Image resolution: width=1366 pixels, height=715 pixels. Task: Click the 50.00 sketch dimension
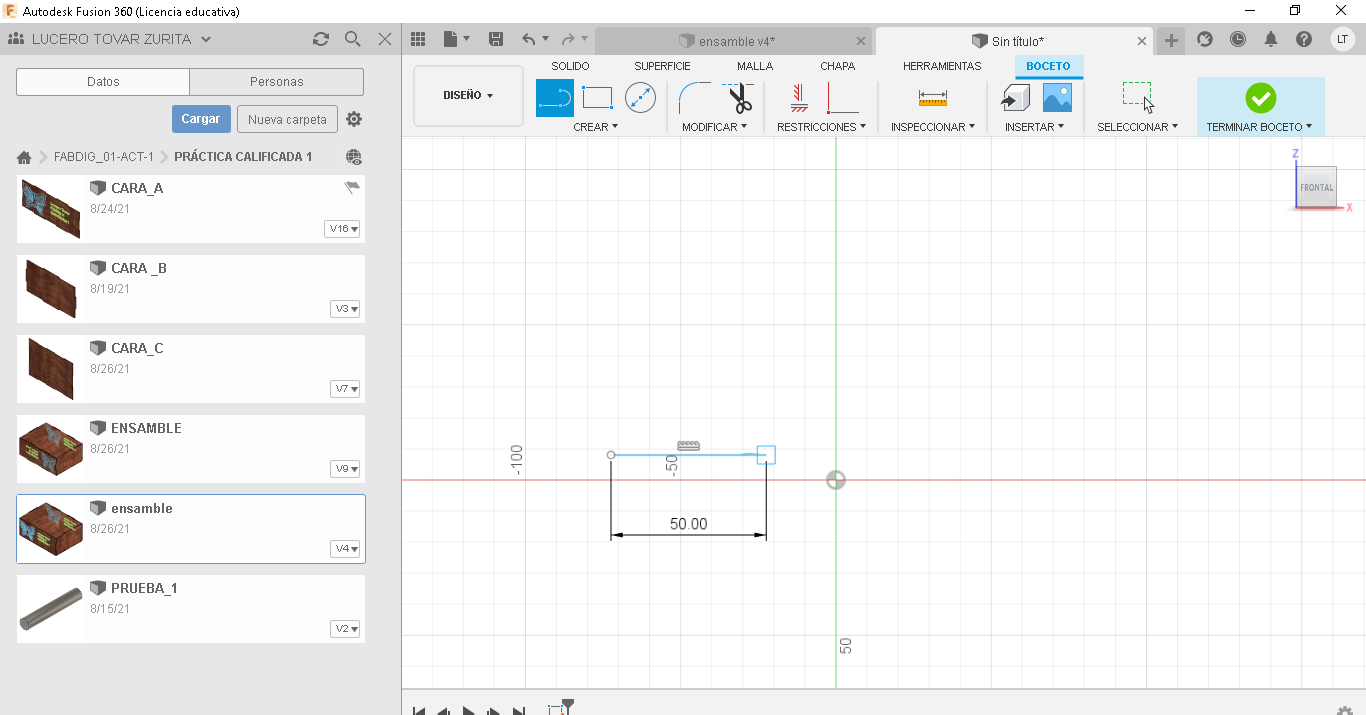point(688,524)
